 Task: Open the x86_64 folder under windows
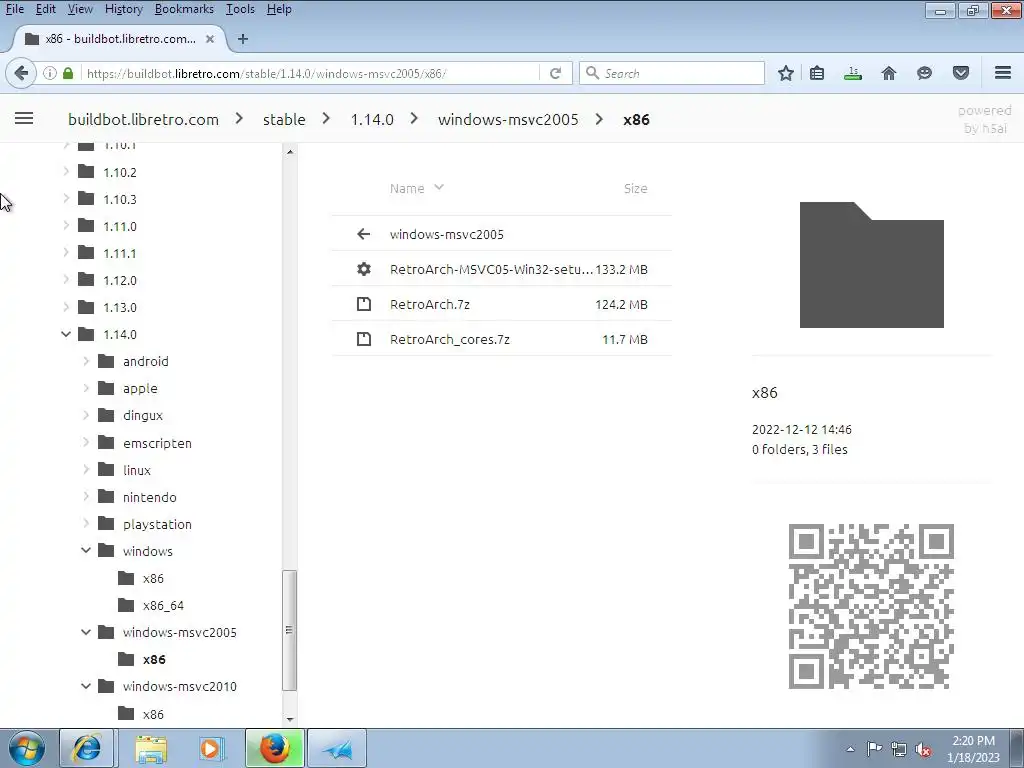pos(163,605)
